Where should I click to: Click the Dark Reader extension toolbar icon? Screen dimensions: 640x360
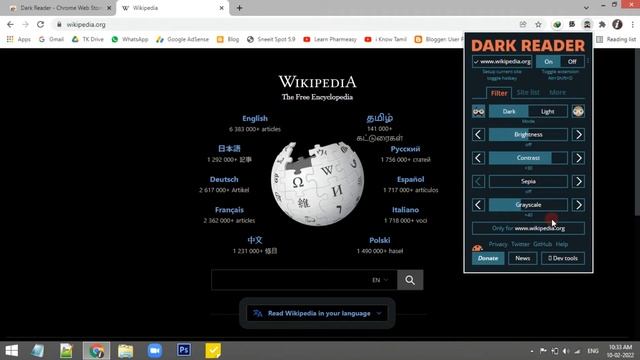pyautogui.click(x=587, y=24)
